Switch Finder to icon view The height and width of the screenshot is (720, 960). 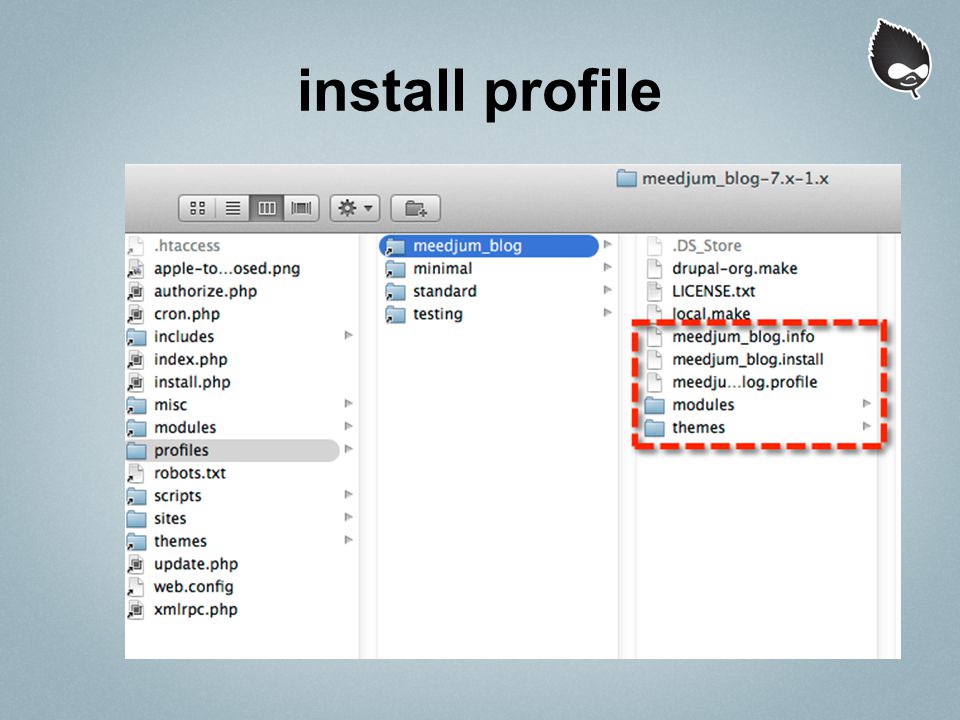click(197, 209)
